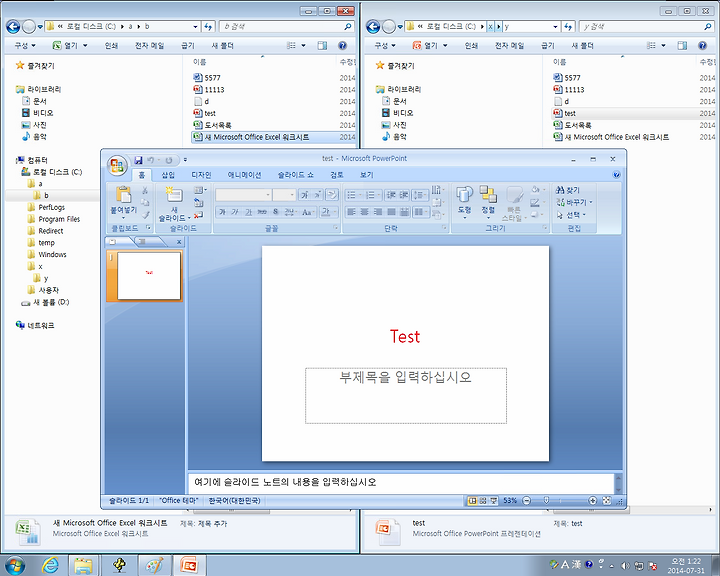Viewport: 720px width, 576px height.
Task: Click 새 폴더 in right Explorer toolbar
Action: 582,45
